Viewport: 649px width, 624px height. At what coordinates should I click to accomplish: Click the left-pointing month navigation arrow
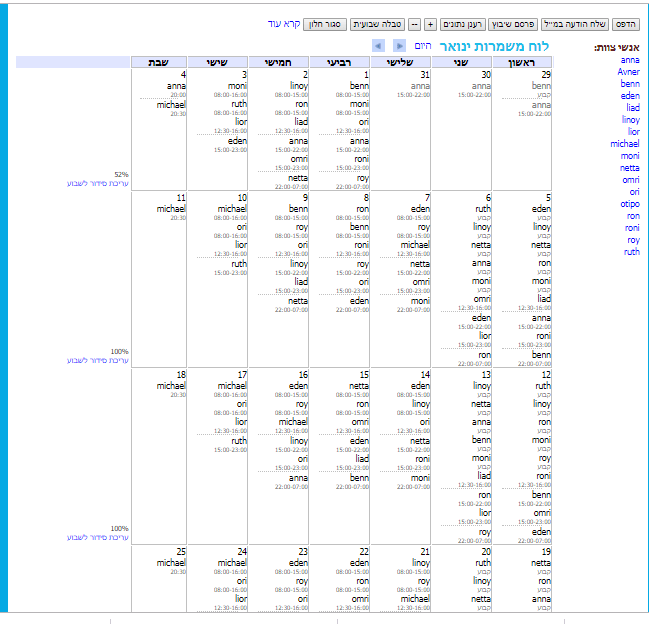(x=378, y=46)
